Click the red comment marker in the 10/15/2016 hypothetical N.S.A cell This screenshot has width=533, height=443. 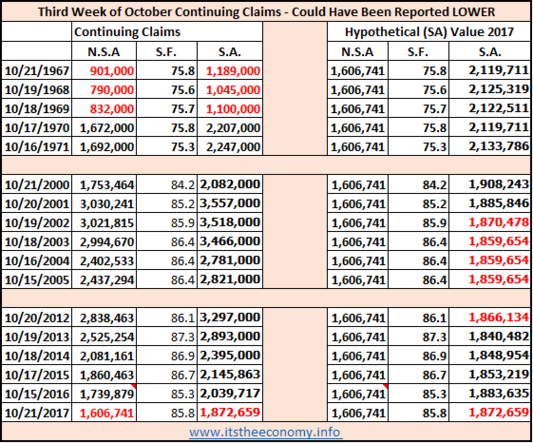(x=385, y=386)
